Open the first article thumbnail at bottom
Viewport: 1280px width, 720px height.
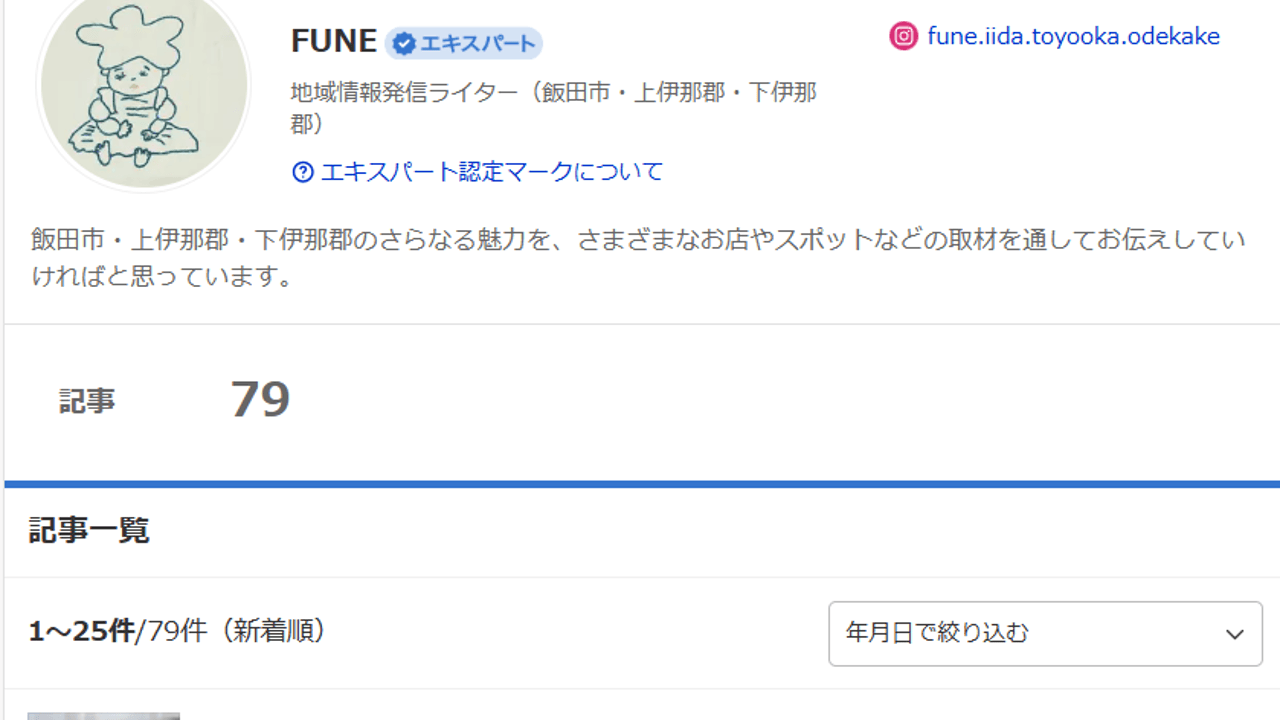pos(103,715)
